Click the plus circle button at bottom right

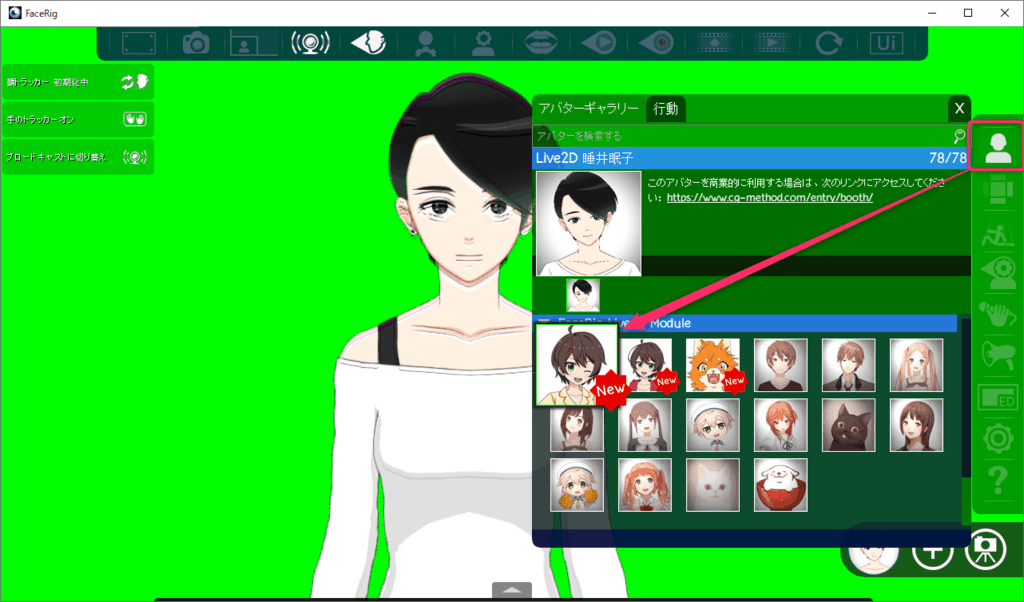pos(932,550)
